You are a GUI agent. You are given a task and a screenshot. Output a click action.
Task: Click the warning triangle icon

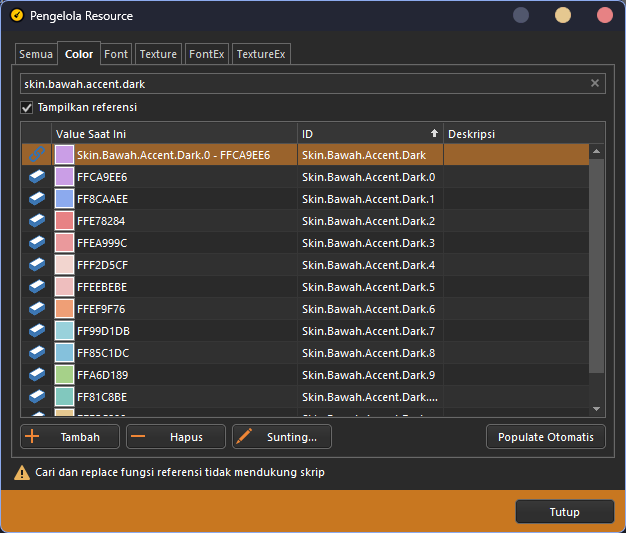click(21, 473)
